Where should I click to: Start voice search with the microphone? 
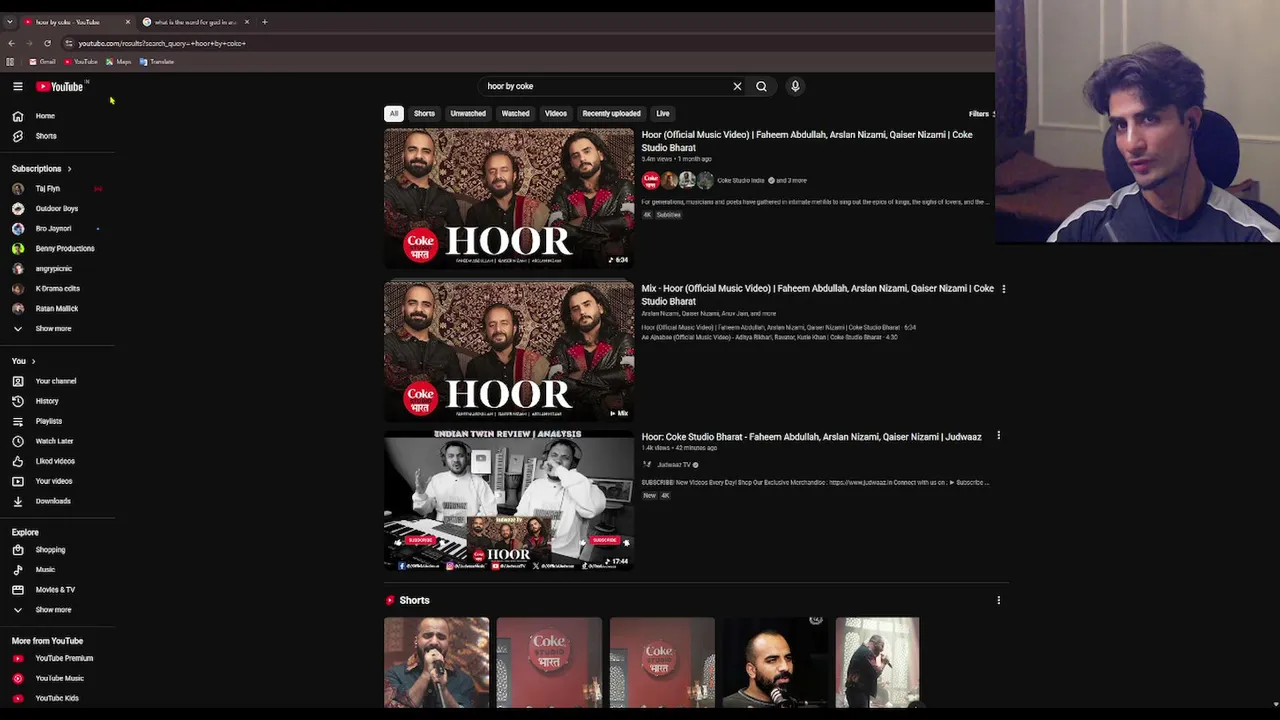click(x=795, y=86)
